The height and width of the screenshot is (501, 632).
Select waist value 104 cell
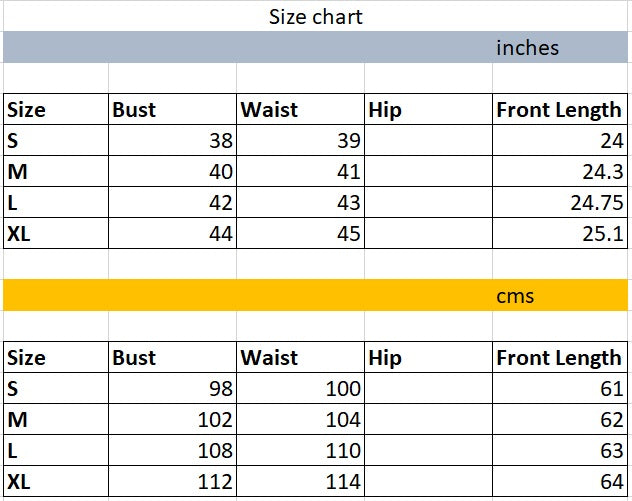click(x=300, y=420)
